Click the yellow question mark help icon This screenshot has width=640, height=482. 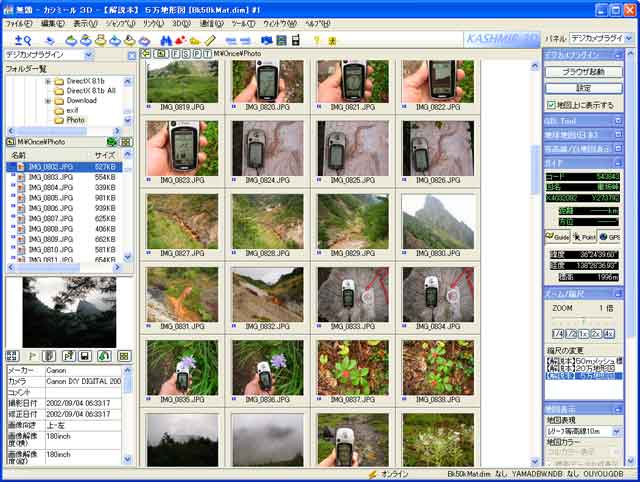point(316,40)
